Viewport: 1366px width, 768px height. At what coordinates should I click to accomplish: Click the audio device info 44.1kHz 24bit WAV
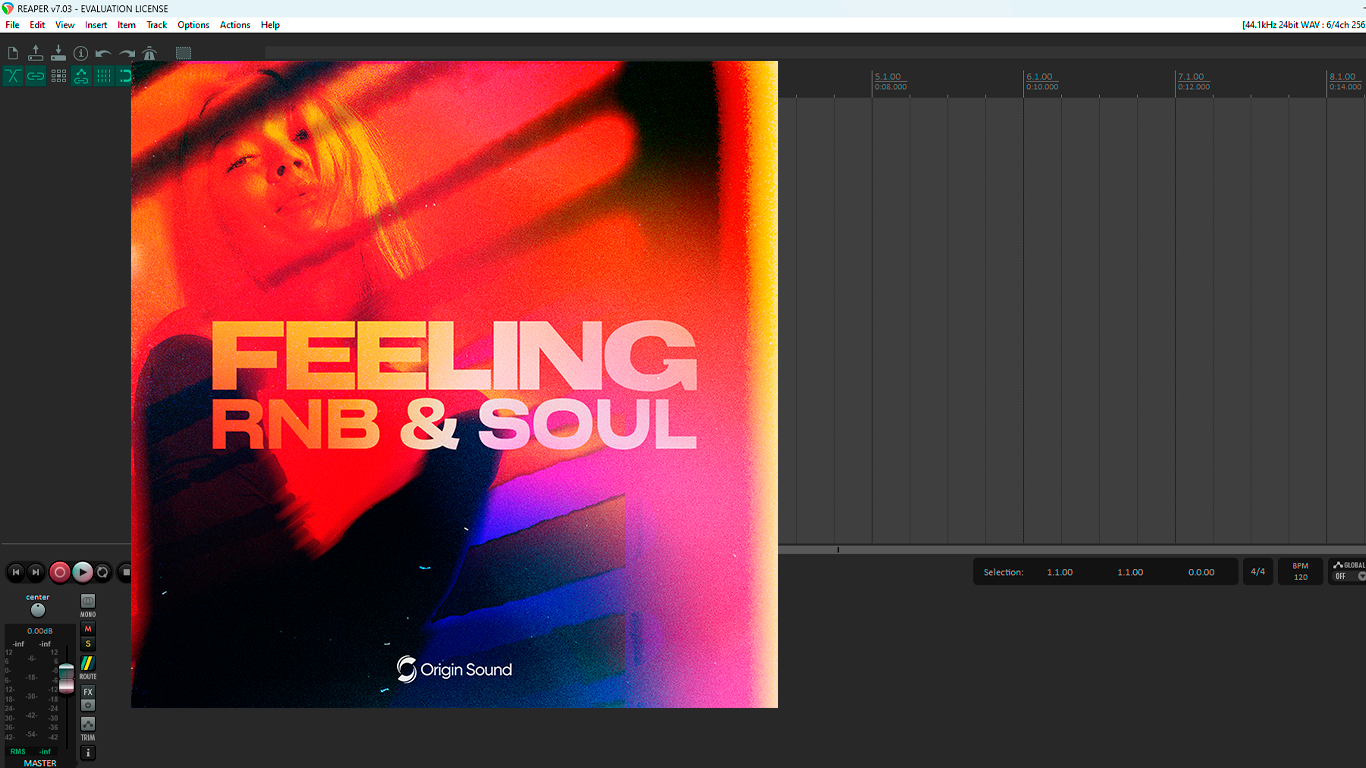[x=1303, y=25]
